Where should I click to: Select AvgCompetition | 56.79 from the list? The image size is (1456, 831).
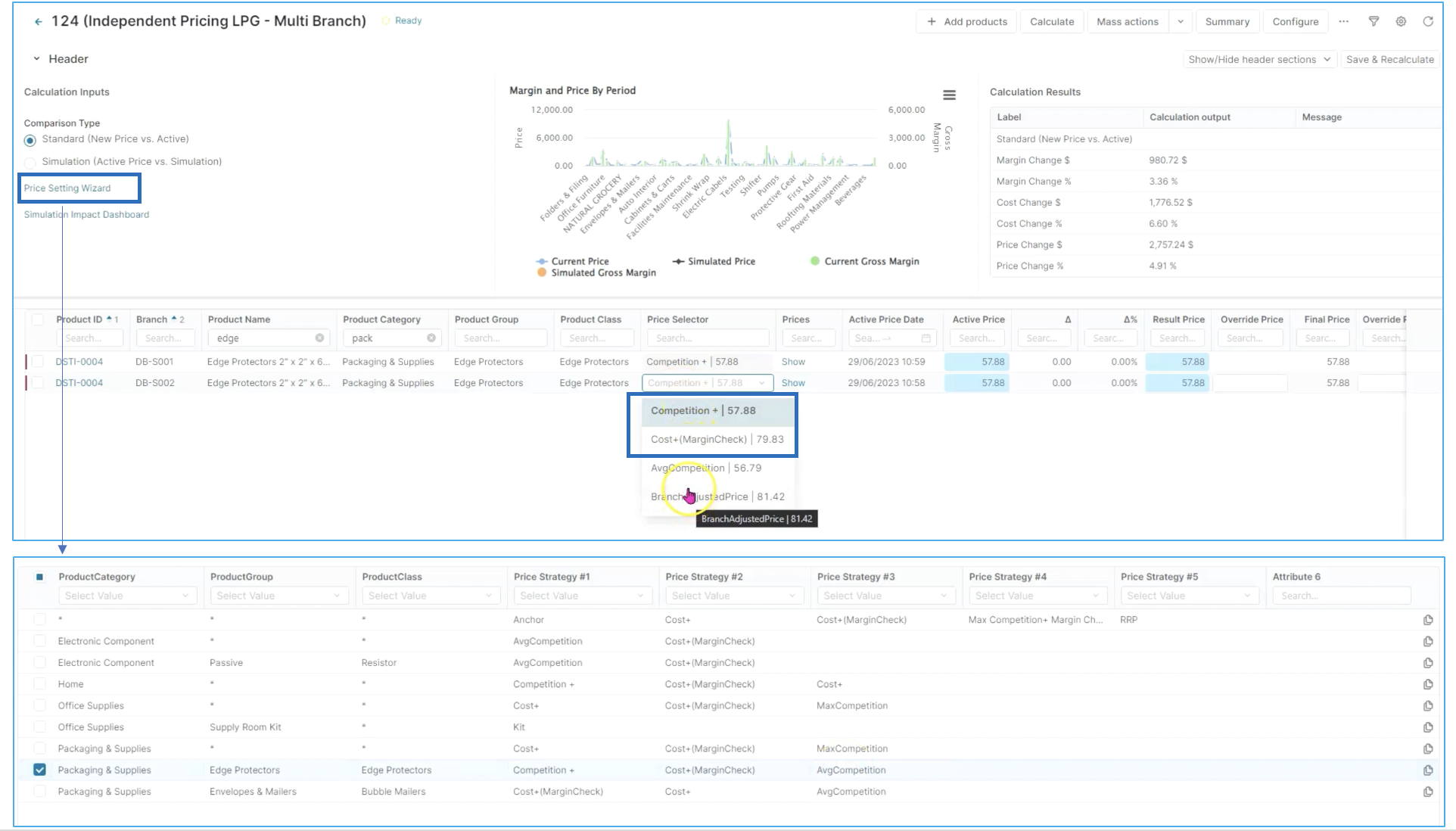(705, 468)
